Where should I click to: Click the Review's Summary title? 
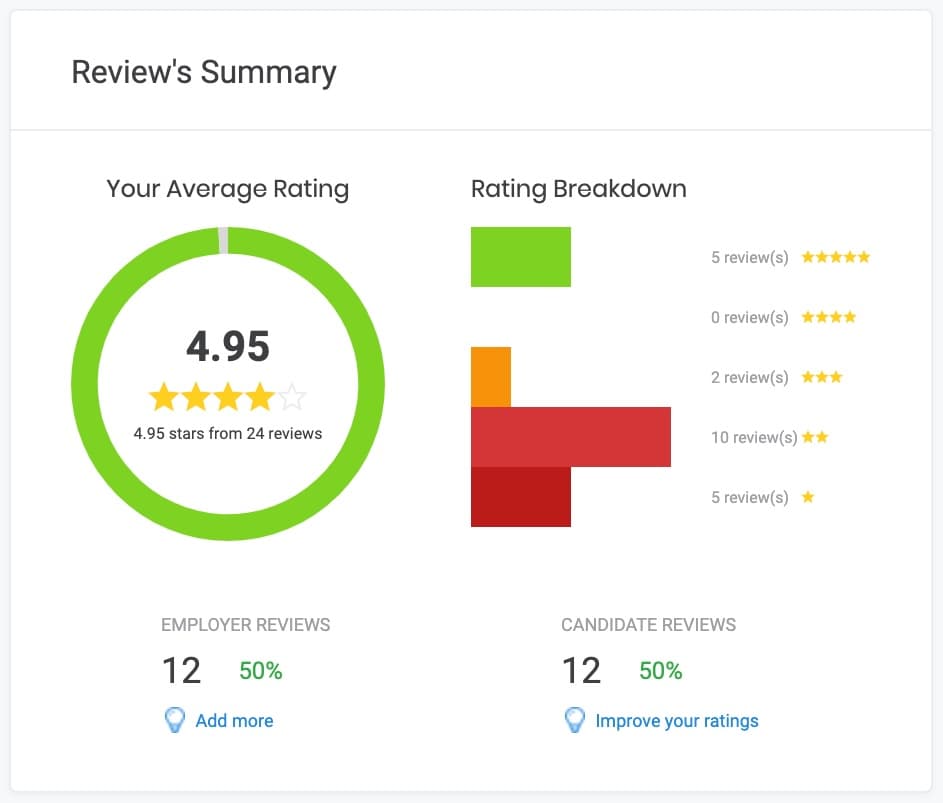(x=204, y=73)
